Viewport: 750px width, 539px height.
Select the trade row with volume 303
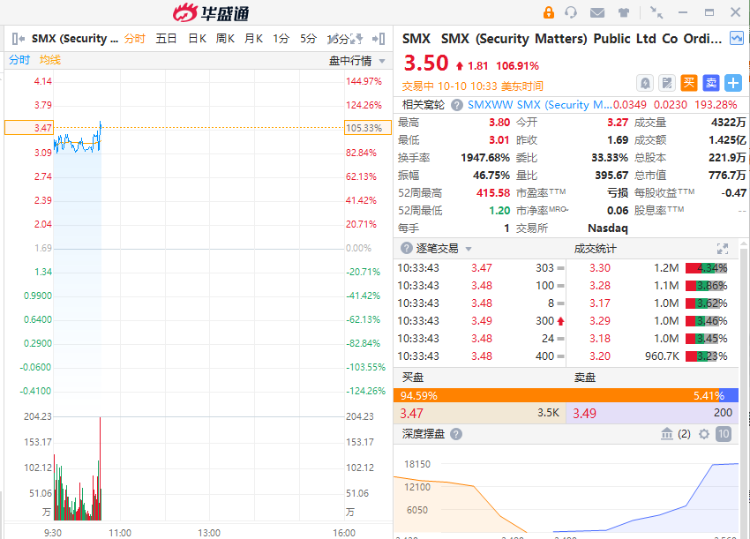tap(481, 268)
